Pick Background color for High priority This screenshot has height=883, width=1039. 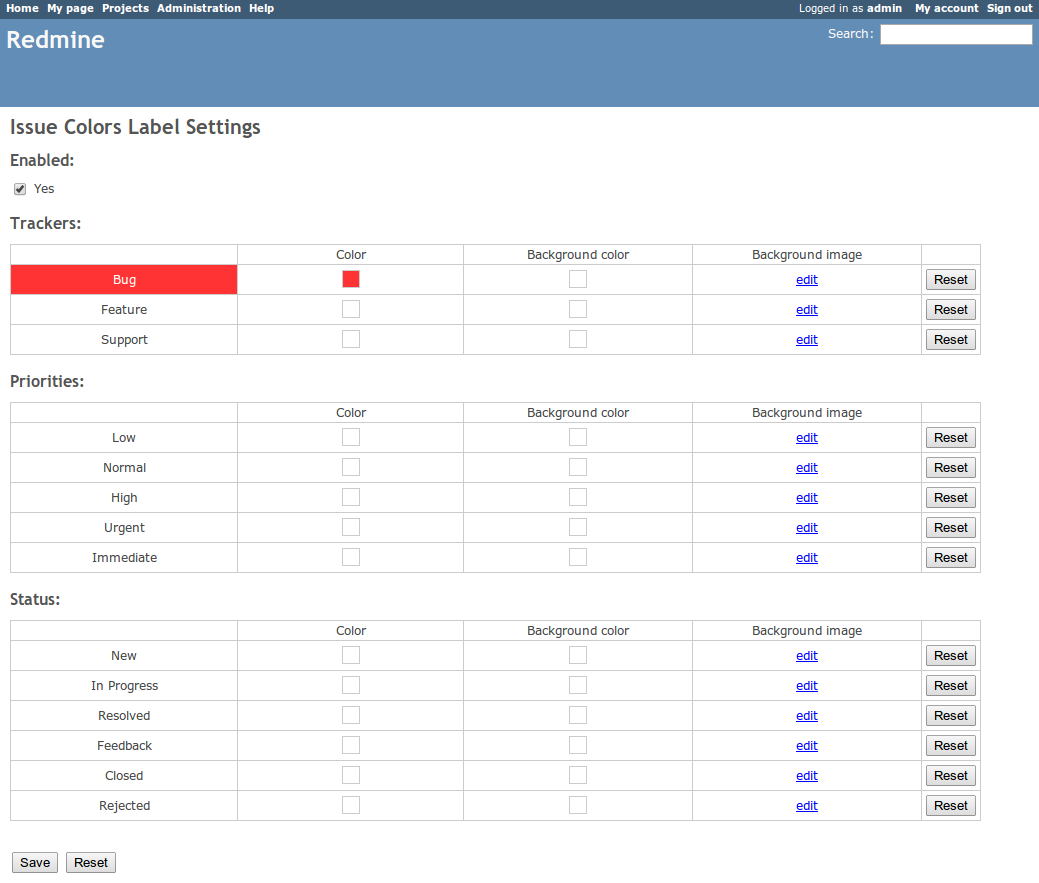578,497
